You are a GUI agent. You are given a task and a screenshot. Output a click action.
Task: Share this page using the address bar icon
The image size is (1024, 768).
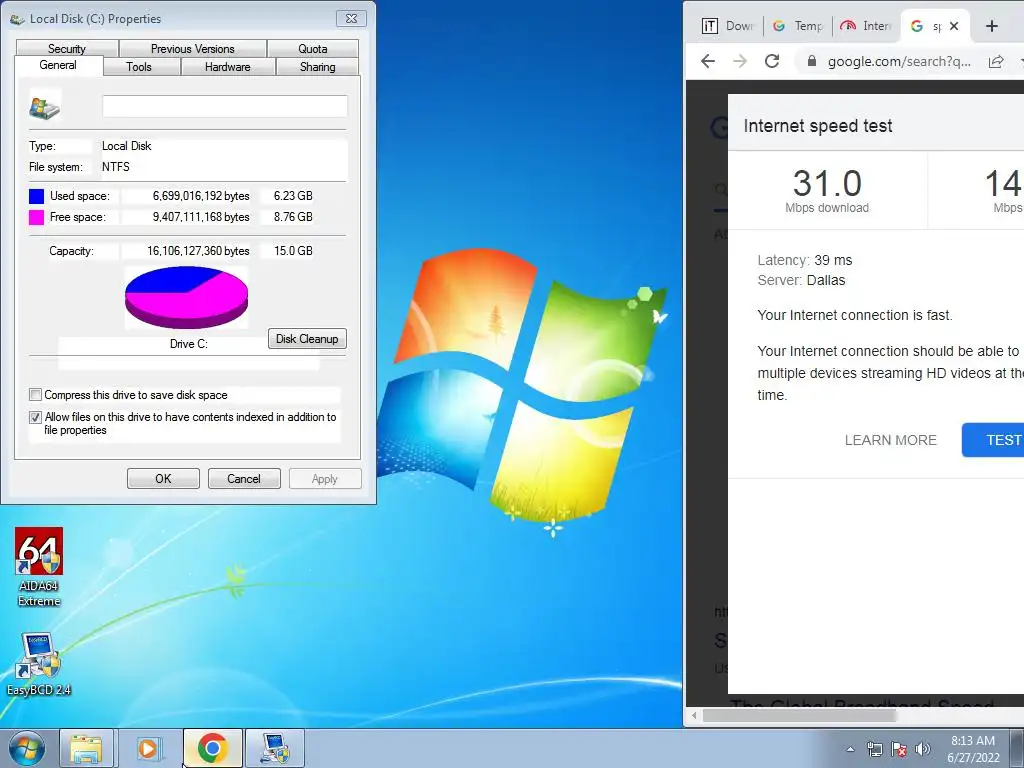pos(996,61)
